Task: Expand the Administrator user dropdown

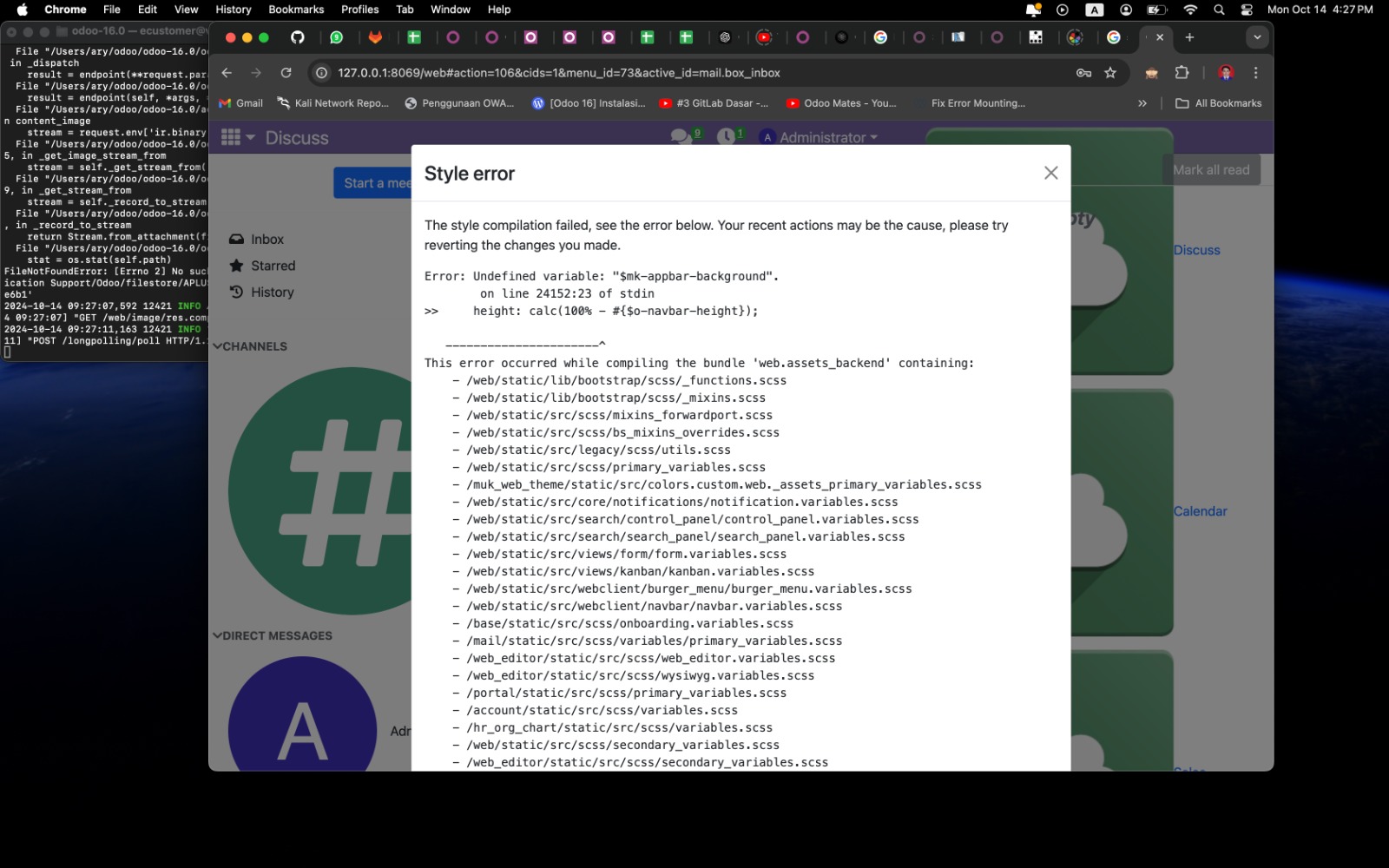Action: point(820,137)
